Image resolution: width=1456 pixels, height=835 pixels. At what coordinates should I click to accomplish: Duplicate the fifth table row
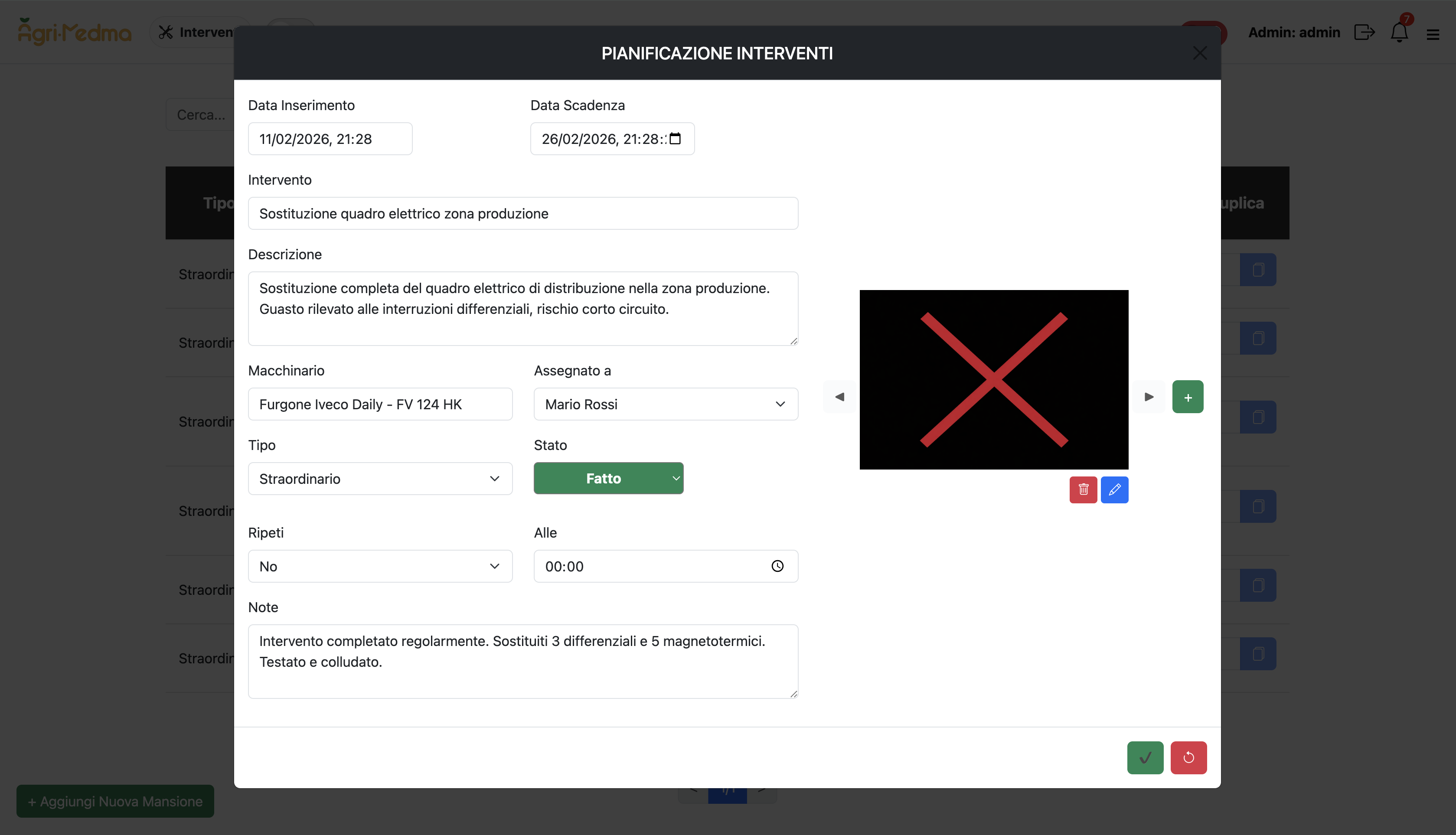point(1258,586)
